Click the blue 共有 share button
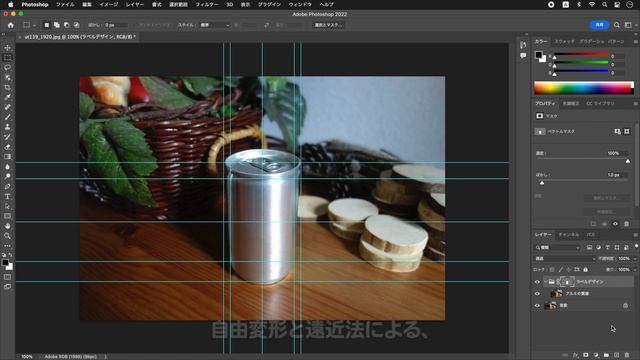This screenshot has height=360, width=640. 599,25
